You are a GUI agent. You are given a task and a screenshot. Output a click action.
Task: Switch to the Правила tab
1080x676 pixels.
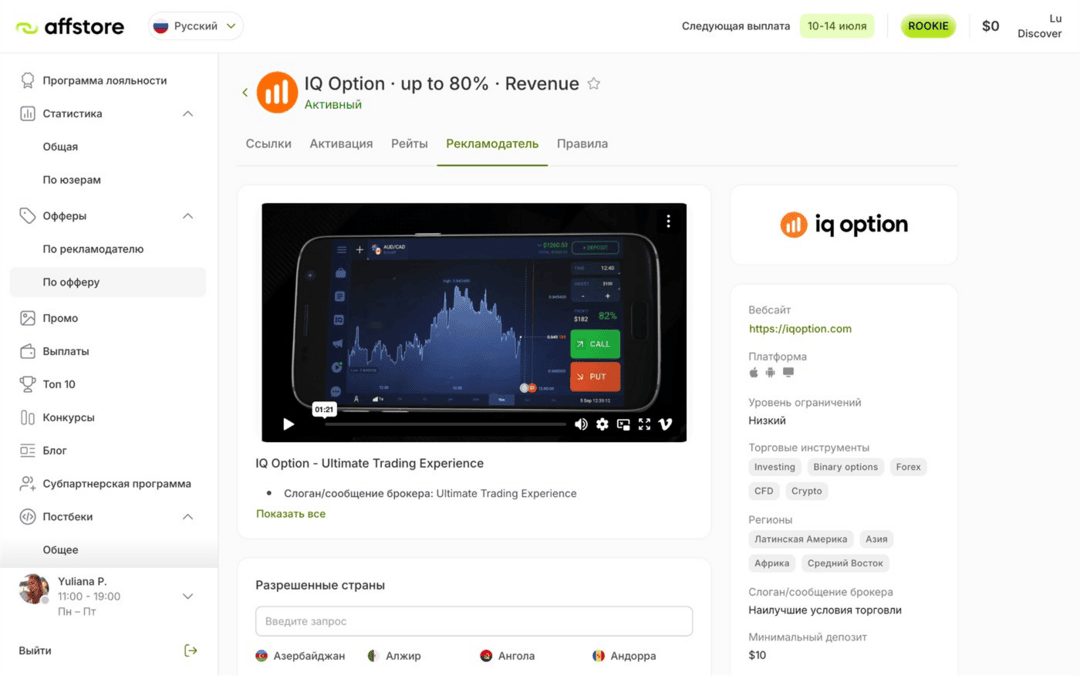click(x=582, y=143)
